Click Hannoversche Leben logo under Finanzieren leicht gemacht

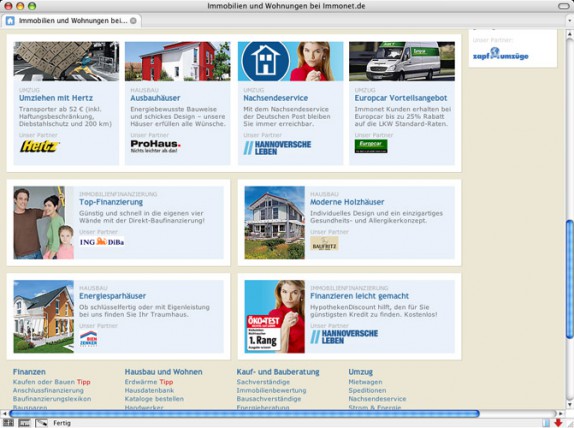pos(344,337)
